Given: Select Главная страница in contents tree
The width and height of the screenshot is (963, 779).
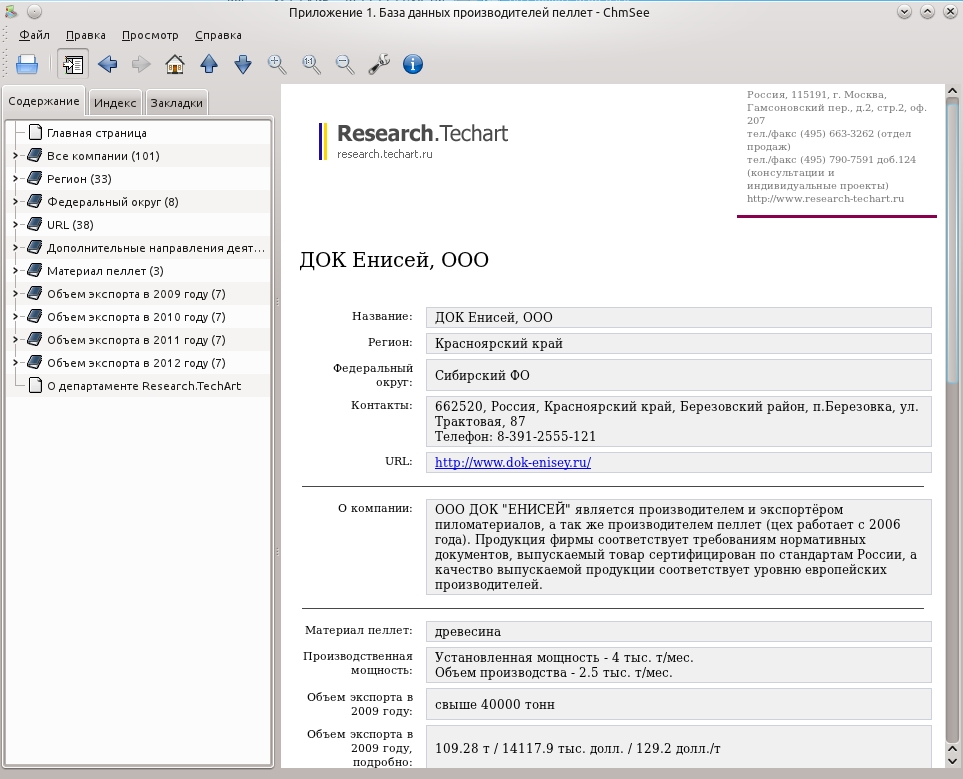Looking at the screenshot, I should click(96, 133).
